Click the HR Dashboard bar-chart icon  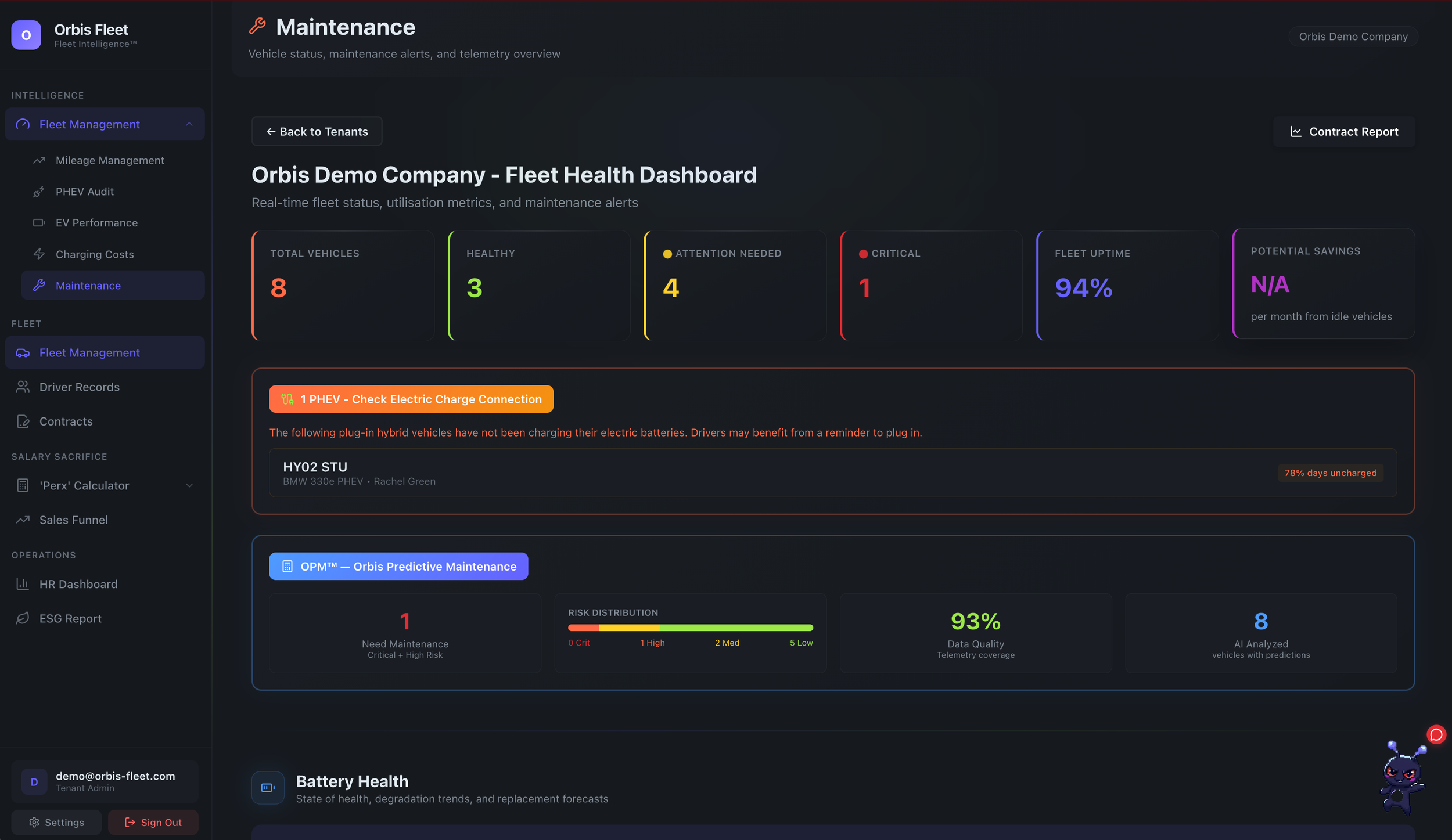coord(23,583)
